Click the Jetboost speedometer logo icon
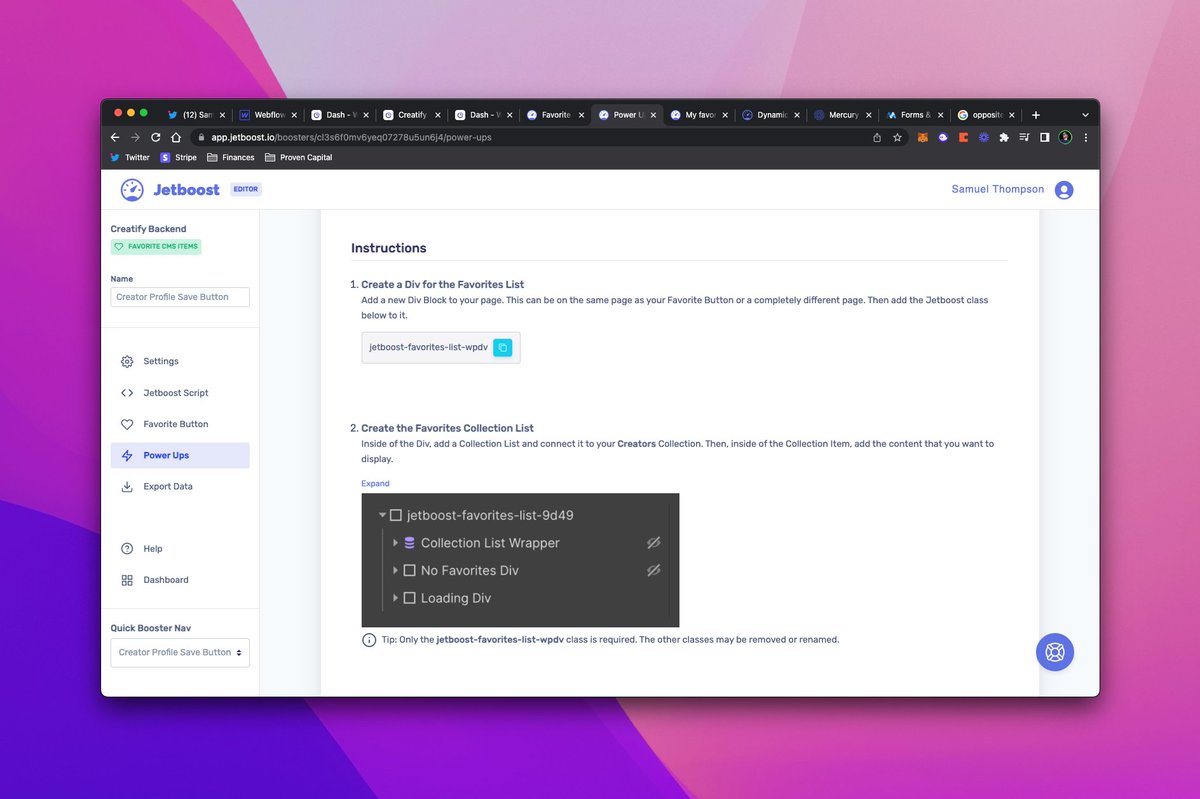This screenshot has width=1200, height=799. [132, 190]
